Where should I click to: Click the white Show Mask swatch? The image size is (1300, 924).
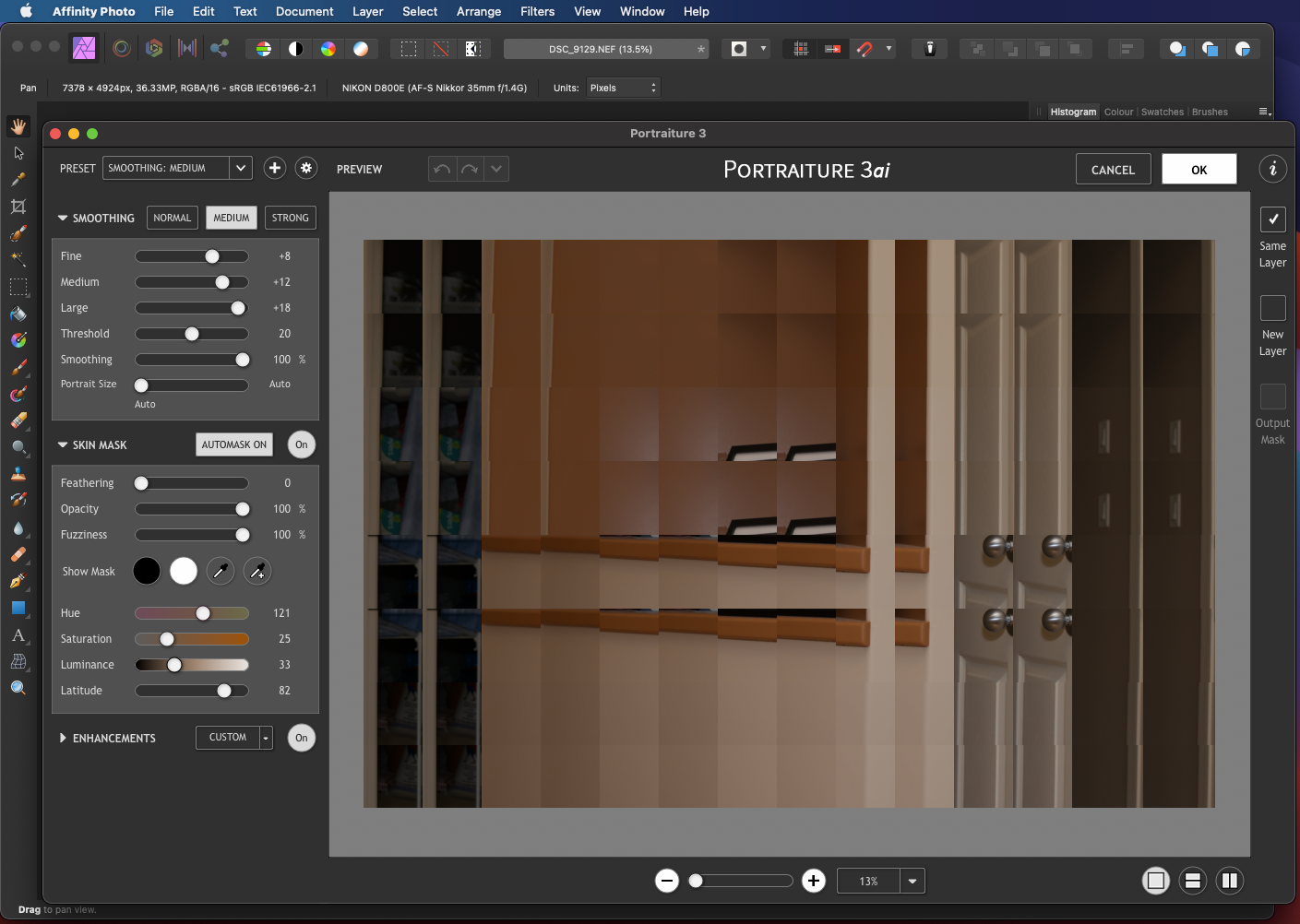pyautogui.click(x=184, y=572)
